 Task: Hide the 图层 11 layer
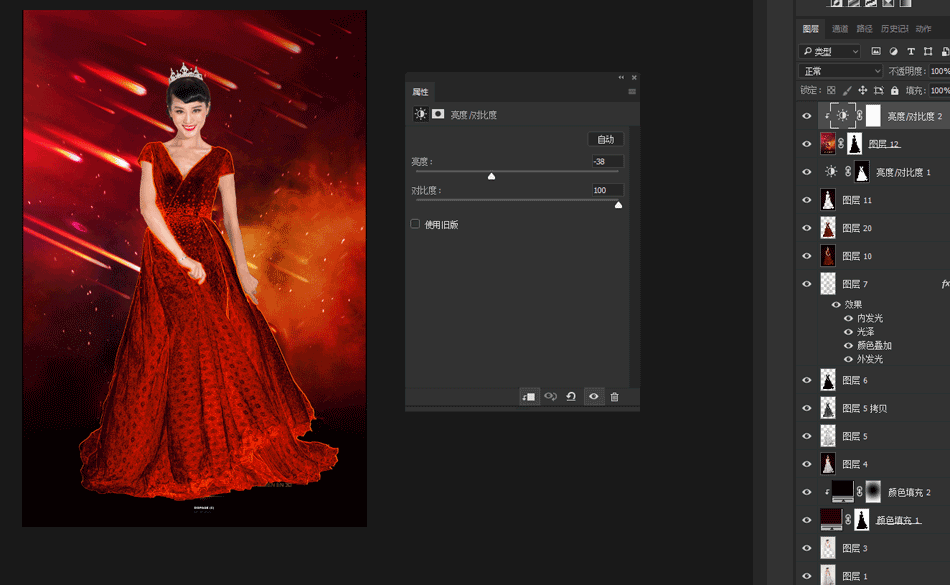click(x=807, y=200)
